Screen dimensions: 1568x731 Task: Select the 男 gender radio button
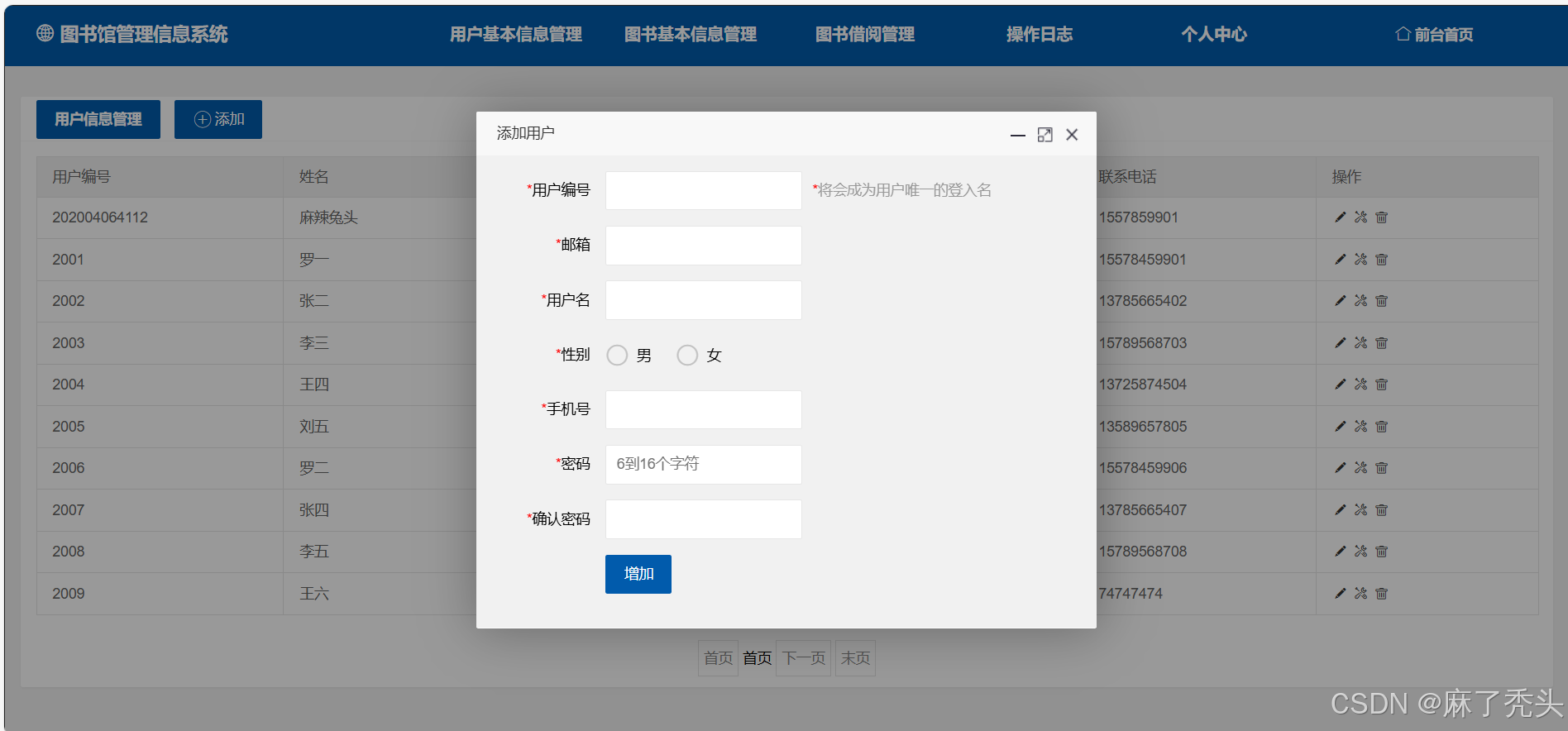[617, 356]
